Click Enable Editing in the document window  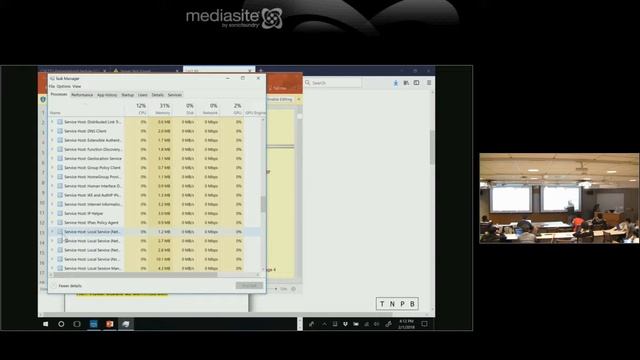(280, 99)
